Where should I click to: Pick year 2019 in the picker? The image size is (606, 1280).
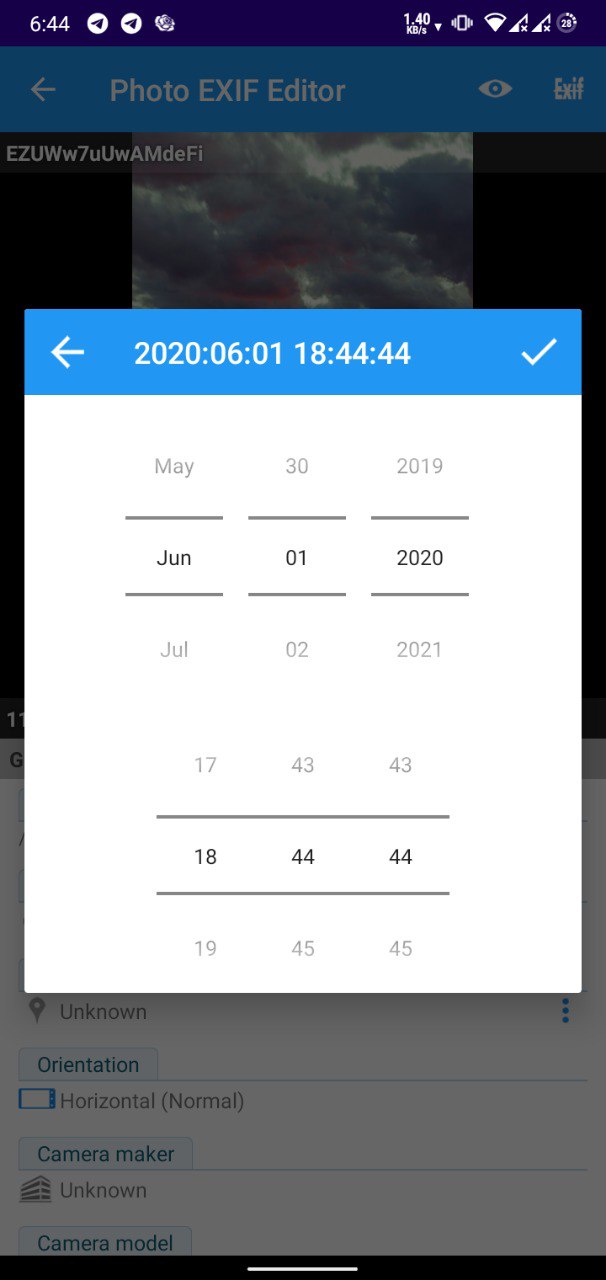(419, 466)
